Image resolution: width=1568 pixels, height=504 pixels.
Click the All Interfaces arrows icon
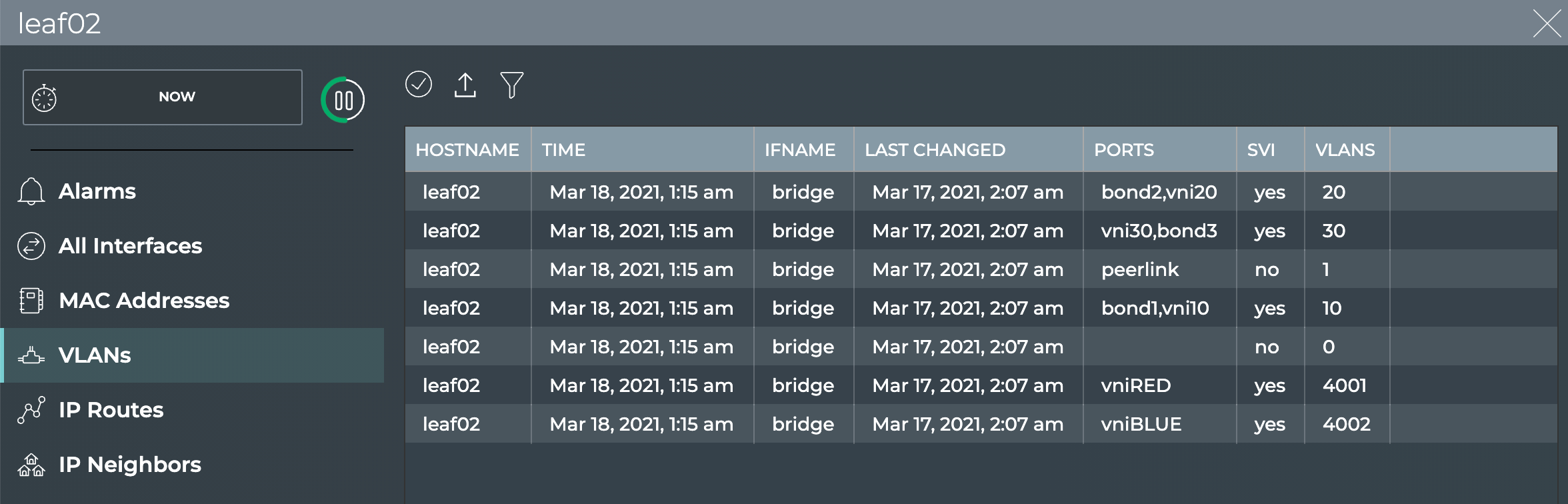point(31,246)
